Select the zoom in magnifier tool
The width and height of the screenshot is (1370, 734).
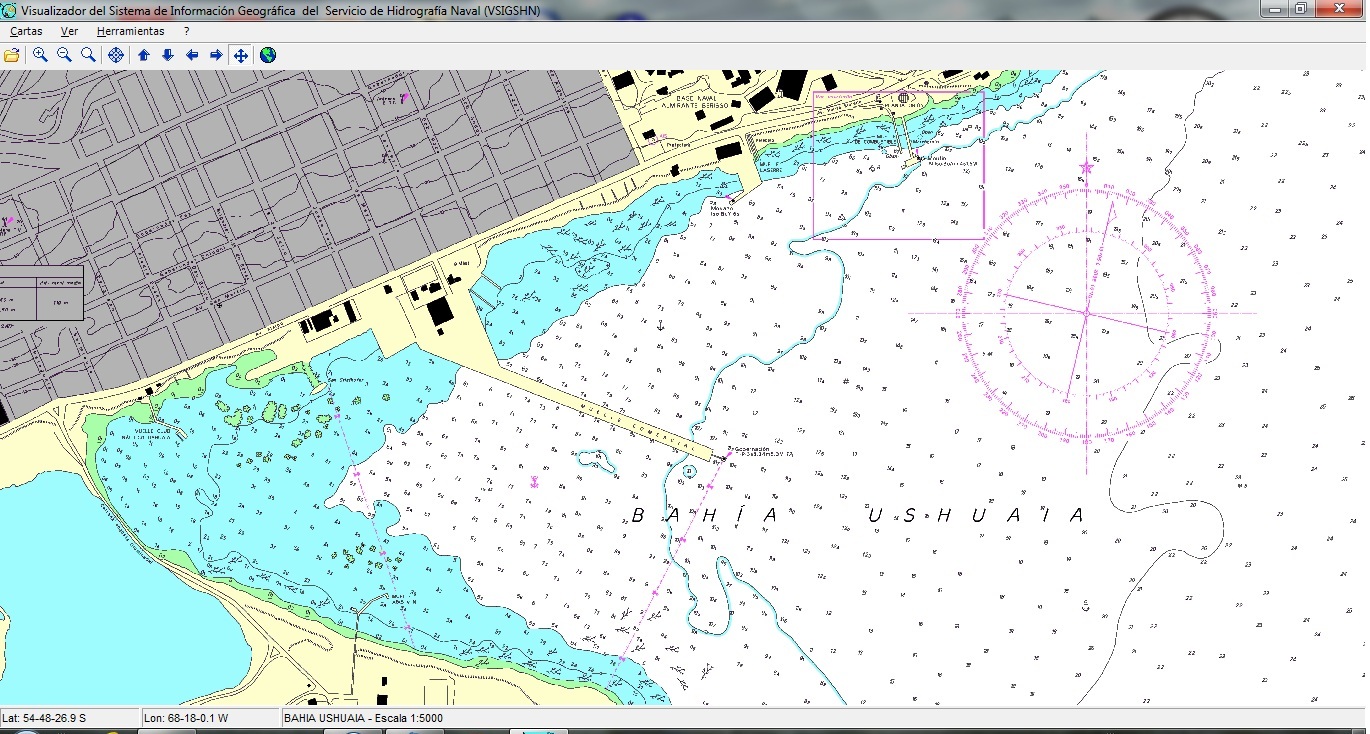click(40, 55)
